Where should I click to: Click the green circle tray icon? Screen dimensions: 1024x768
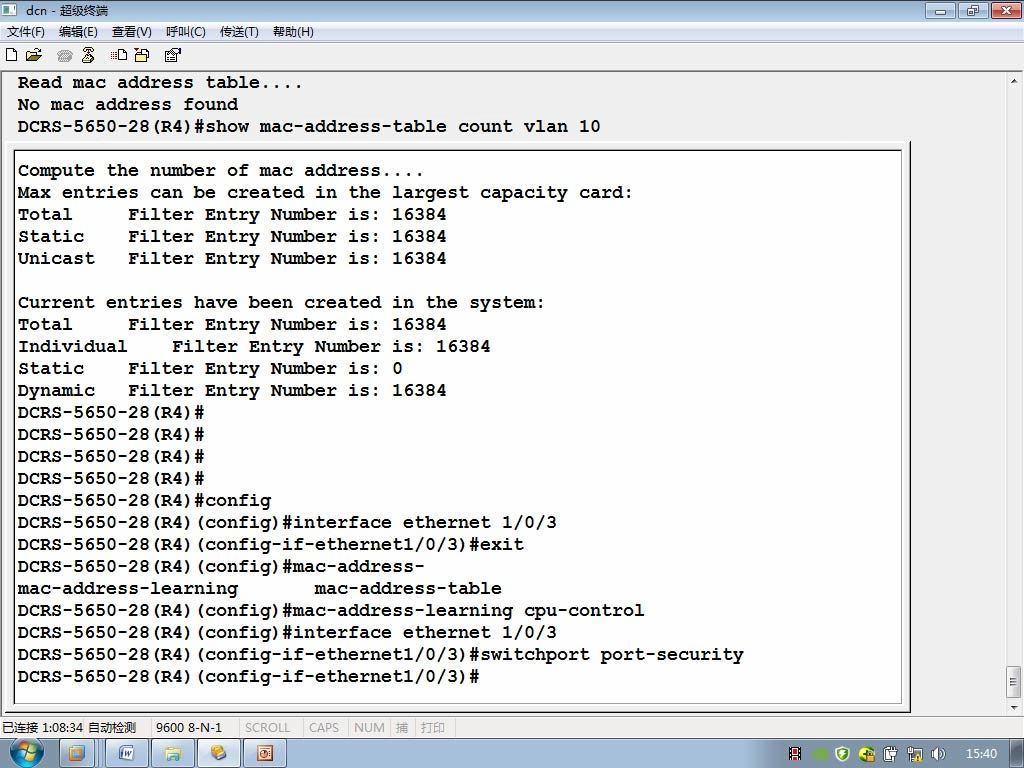[x=819, y=754]
